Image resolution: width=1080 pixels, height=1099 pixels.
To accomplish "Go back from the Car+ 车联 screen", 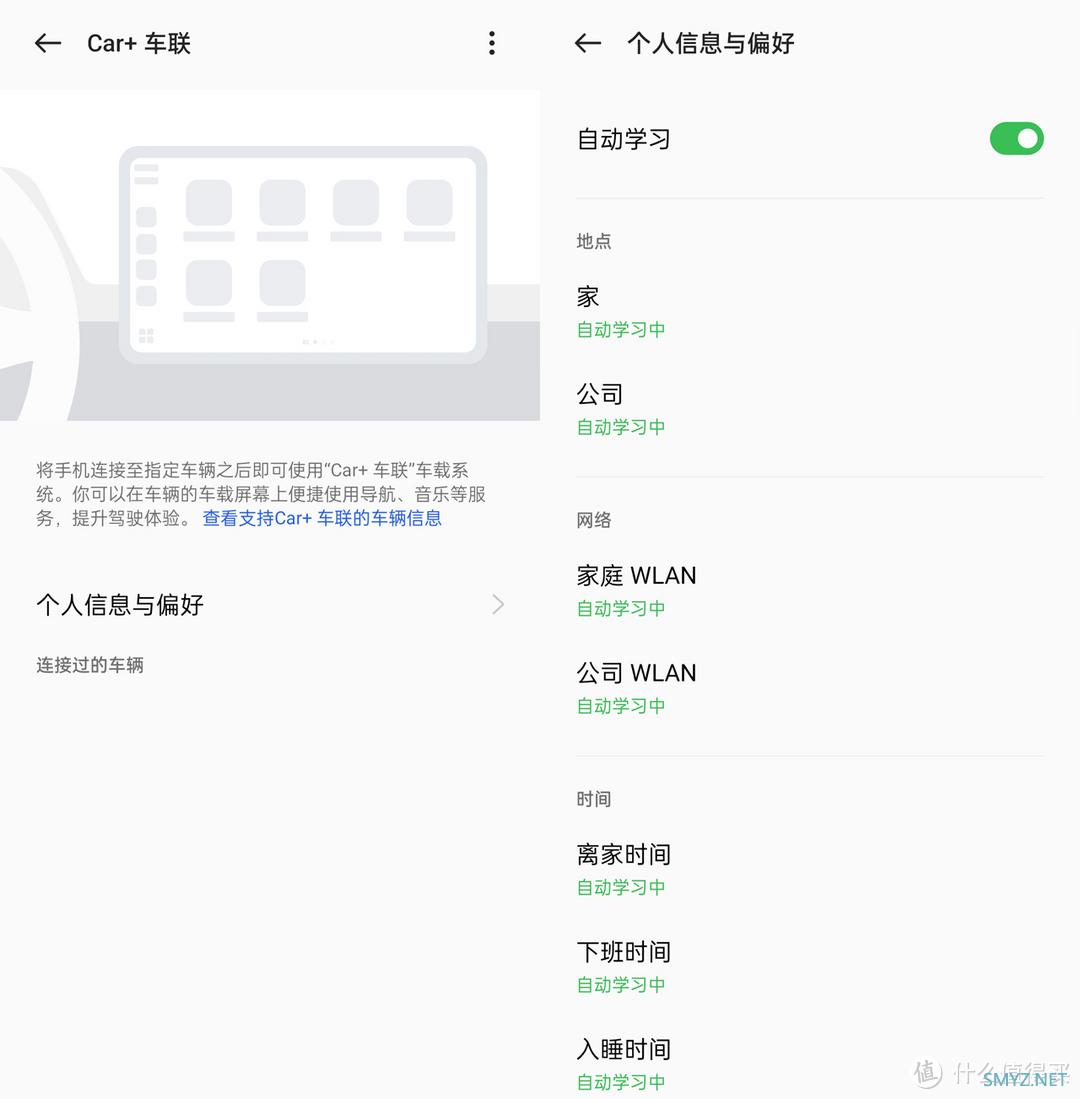I will pyautogui.click(x=48, y=43).
